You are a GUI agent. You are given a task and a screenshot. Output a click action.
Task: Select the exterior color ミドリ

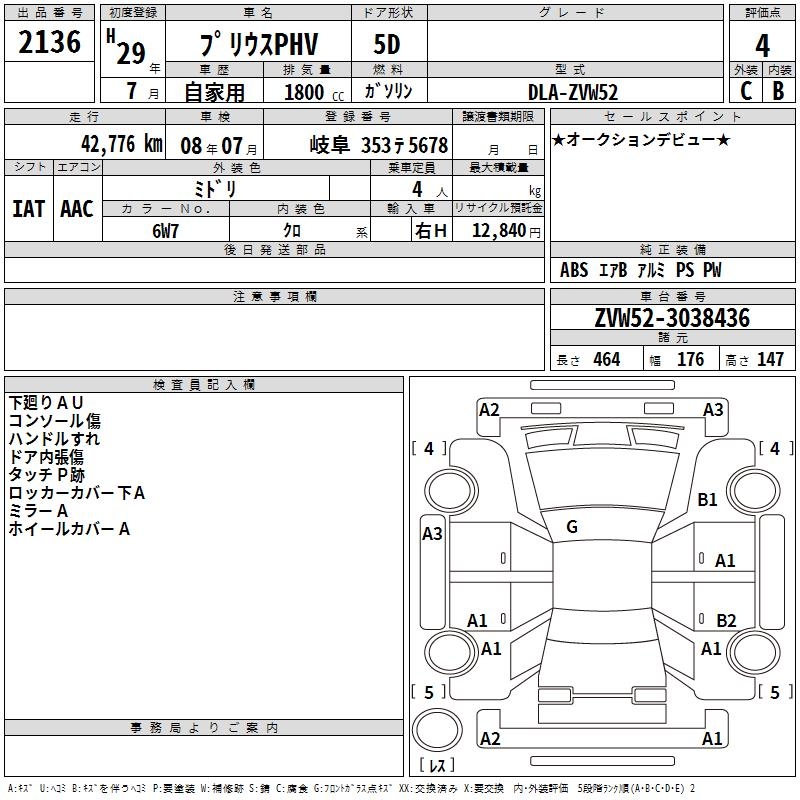215,189
